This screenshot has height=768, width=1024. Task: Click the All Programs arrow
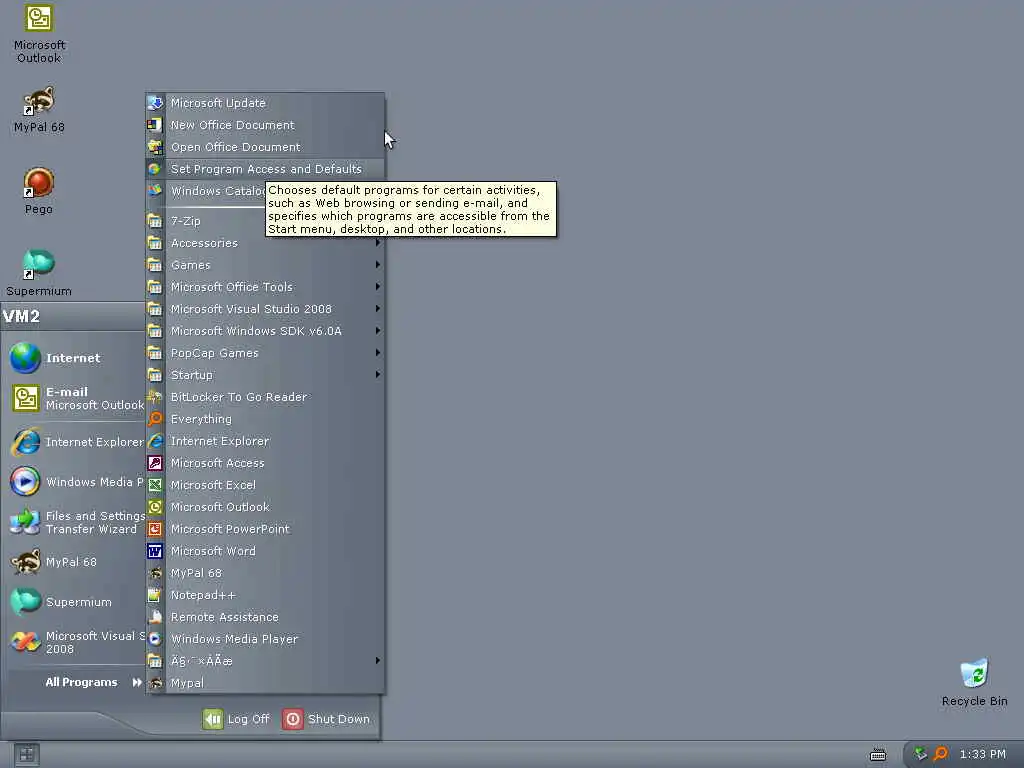136,682
